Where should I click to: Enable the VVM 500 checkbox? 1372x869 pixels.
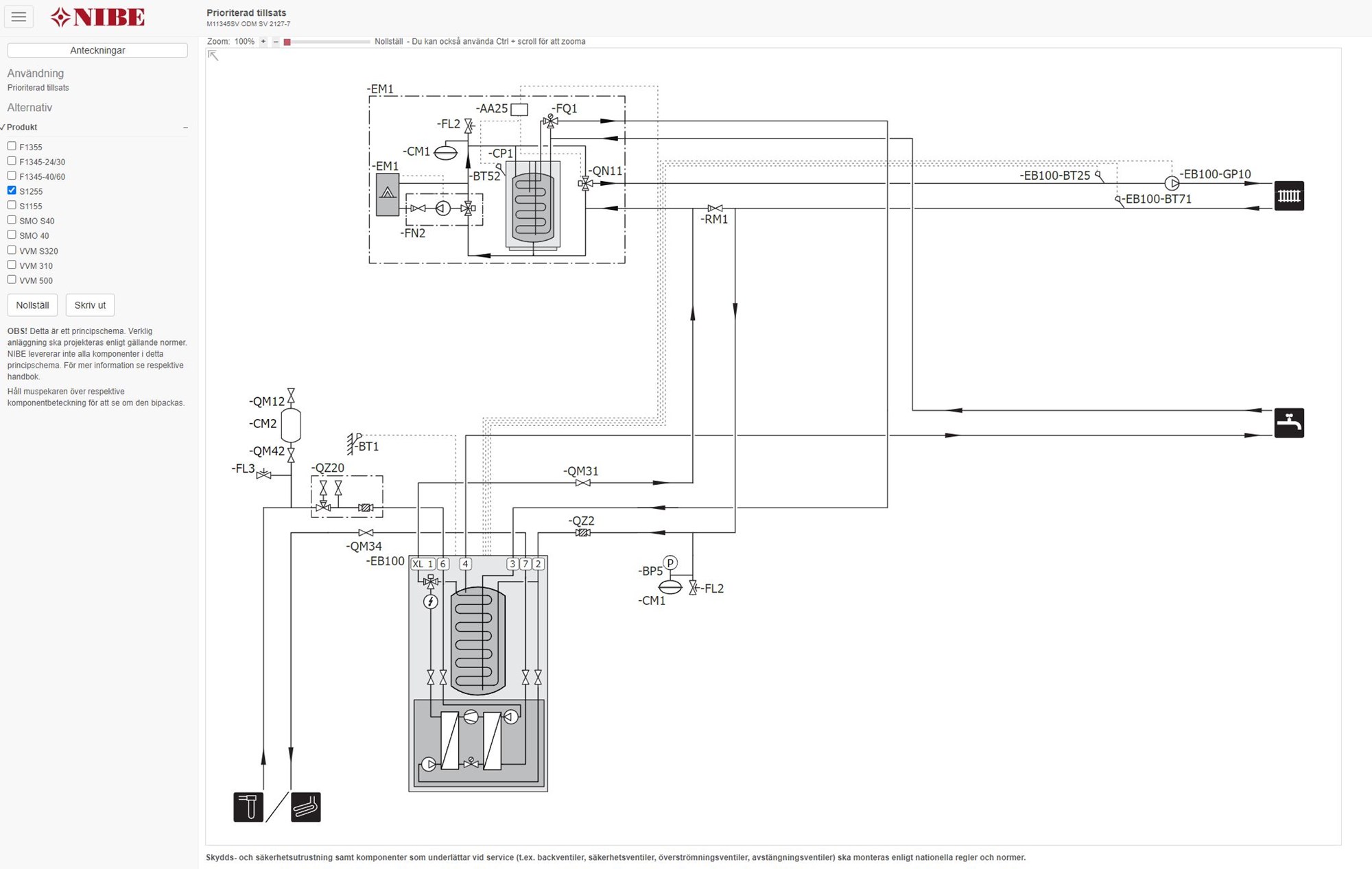(12, 280)
